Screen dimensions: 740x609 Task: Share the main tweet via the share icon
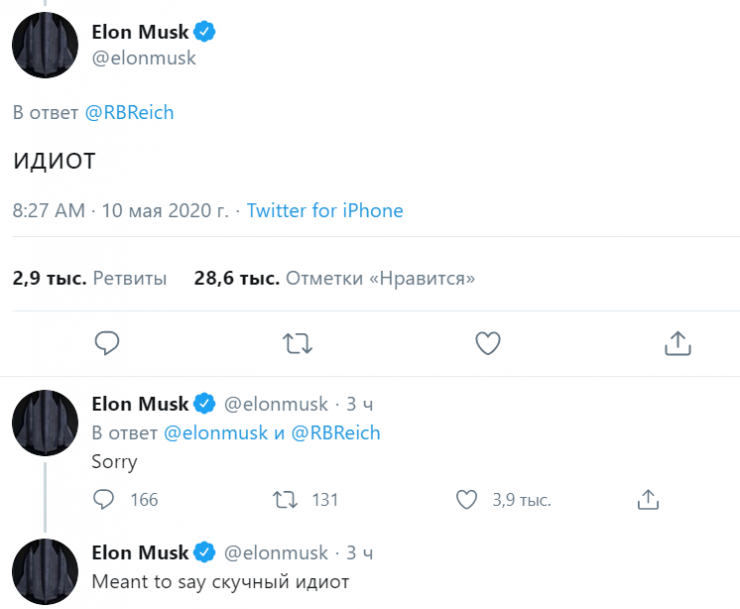pyautogui.click(x=678, y=344)
